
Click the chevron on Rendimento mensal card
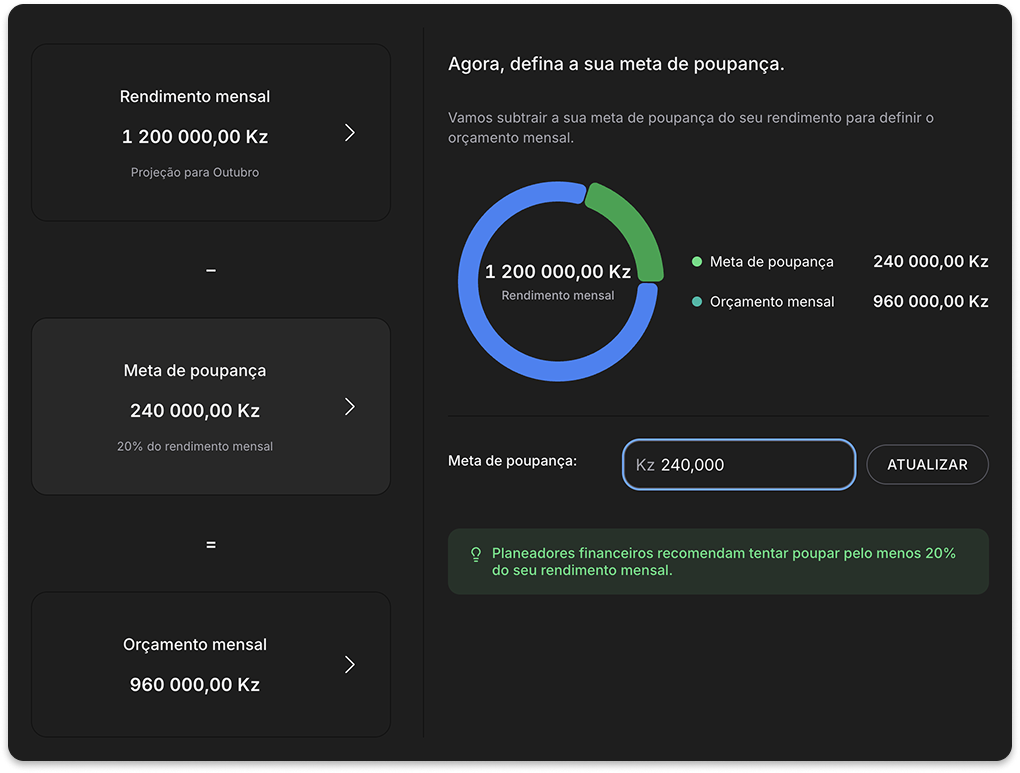349,133
